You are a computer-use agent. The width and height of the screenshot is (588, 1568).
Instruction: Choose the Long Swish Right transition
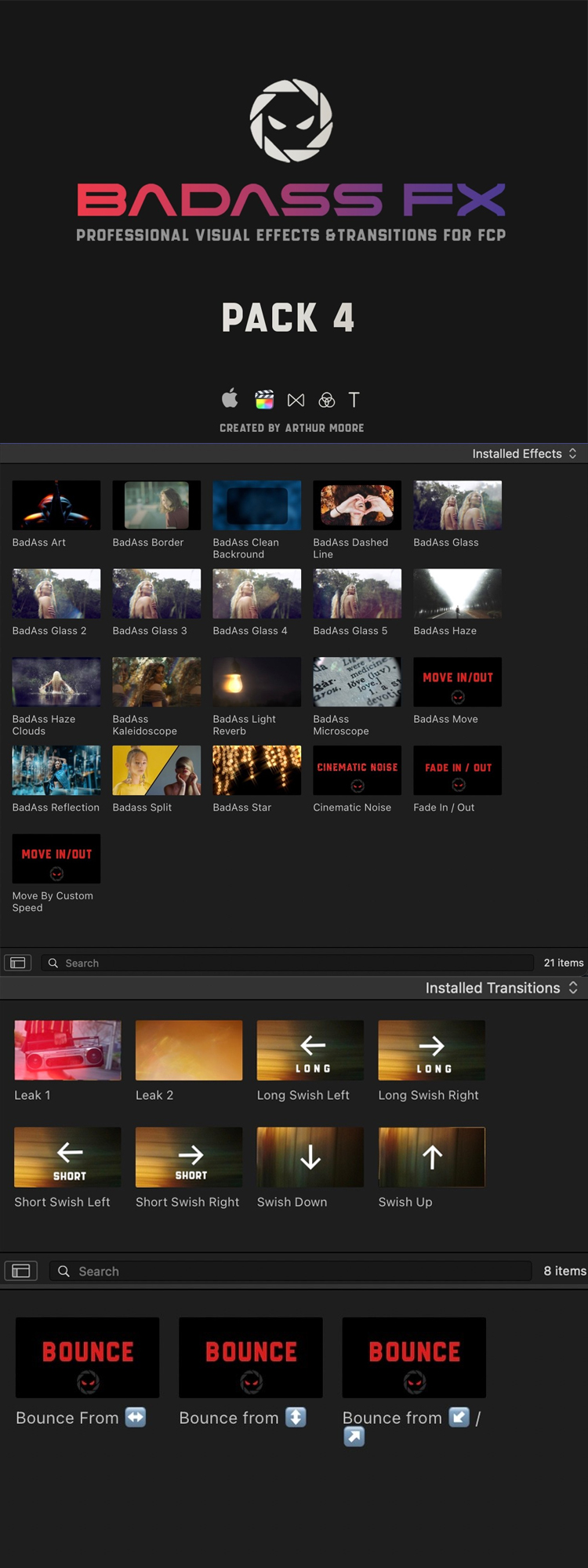coord(432,1051)
